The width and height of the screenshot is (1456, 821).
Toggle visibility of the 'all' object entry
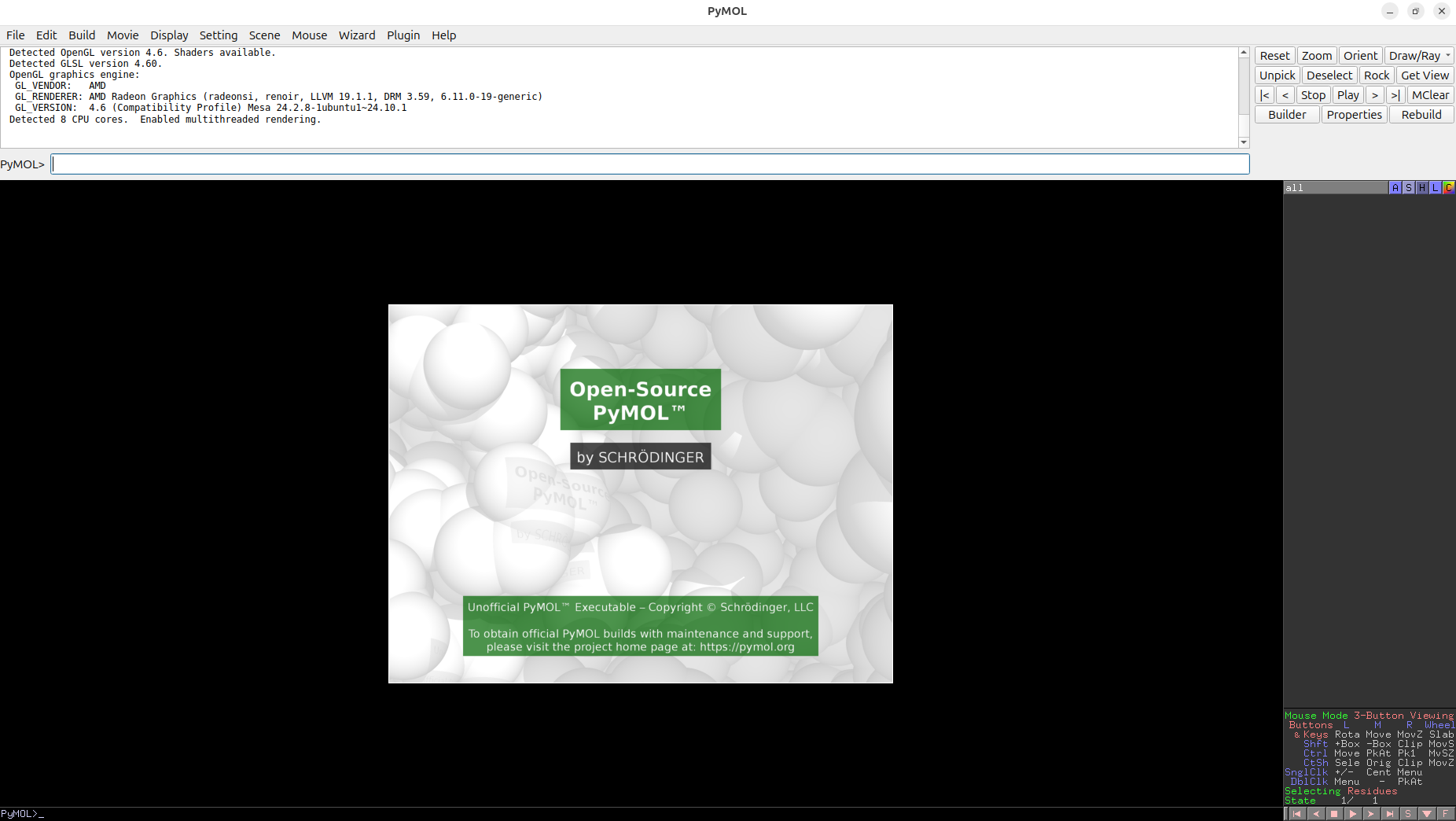[1335, 187]
